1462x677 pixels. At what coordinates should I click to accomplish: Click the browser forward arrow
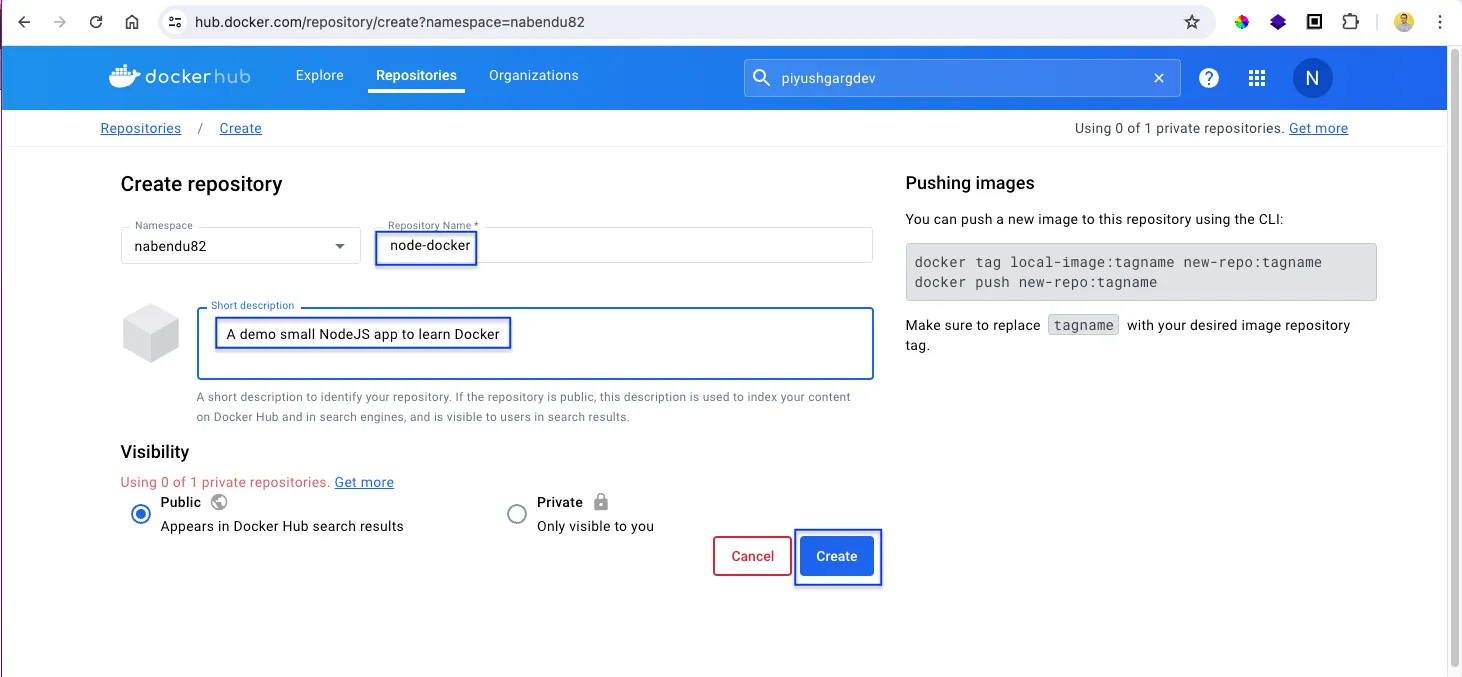(x=60, y=22)
